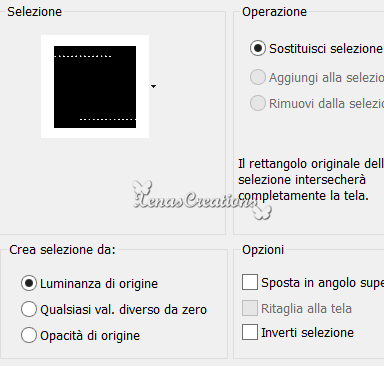The image size is (384, 366).
Task: Select the Sostituisci selezione radio button
Action: click(258, 49)
